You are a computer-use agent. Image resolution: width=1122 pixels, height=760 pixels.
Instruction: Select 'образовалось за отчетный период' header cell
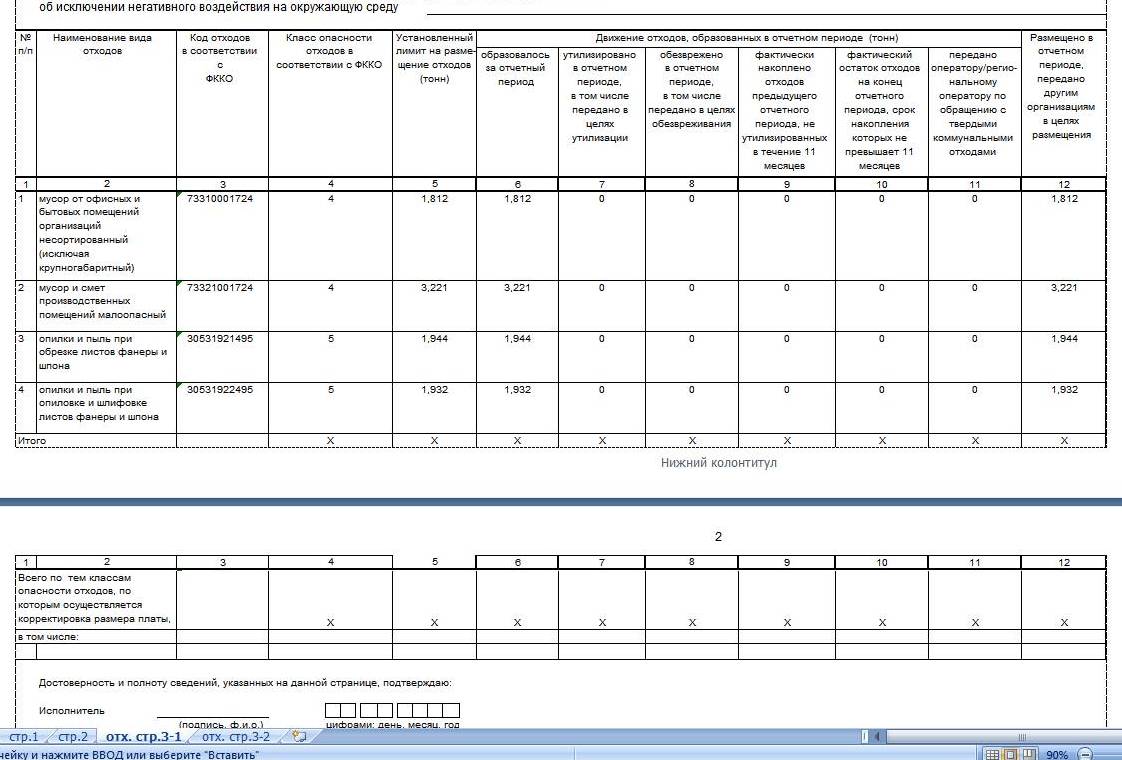point(517,112)
